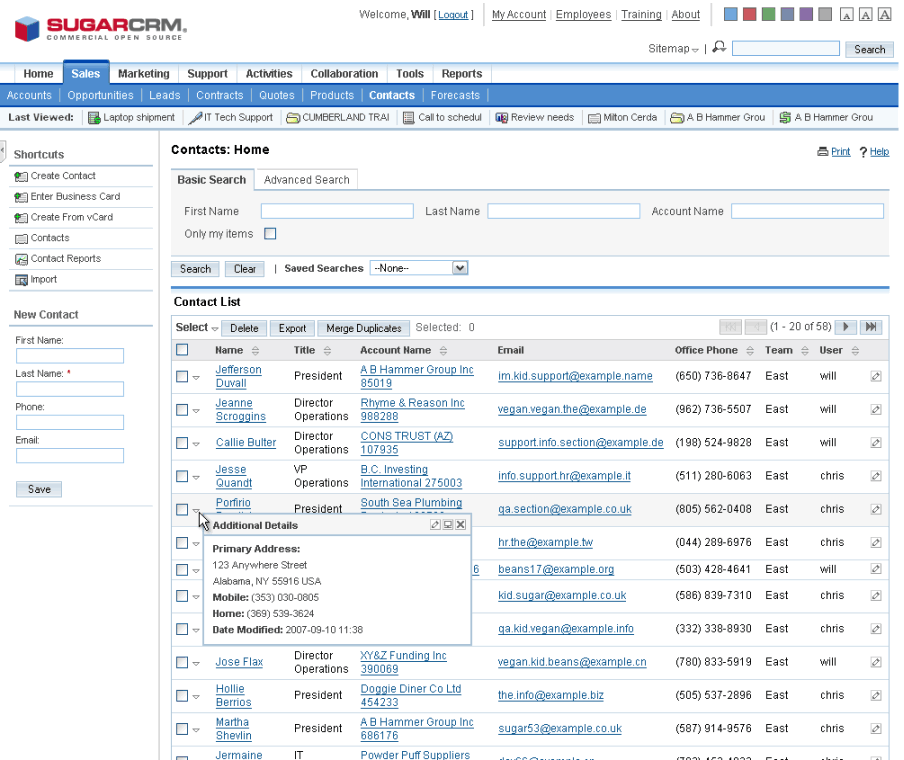This screenshot has height=760, width=904.
Task: Open the Opportunities submenu item
Action: (100, 95)
